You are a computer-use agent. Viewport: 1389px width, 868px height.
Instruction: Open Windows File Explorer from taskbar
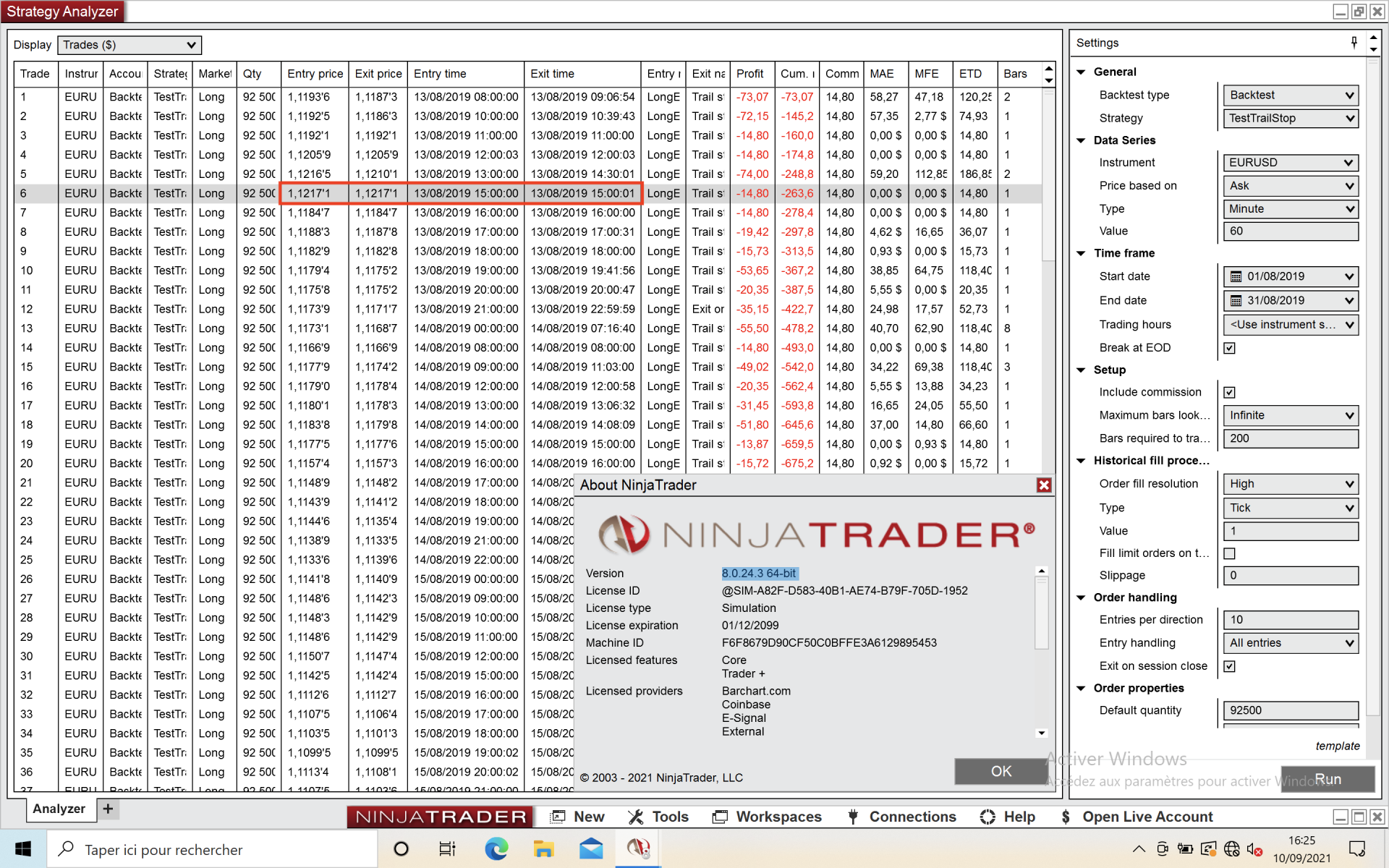[x=543, y=848]
